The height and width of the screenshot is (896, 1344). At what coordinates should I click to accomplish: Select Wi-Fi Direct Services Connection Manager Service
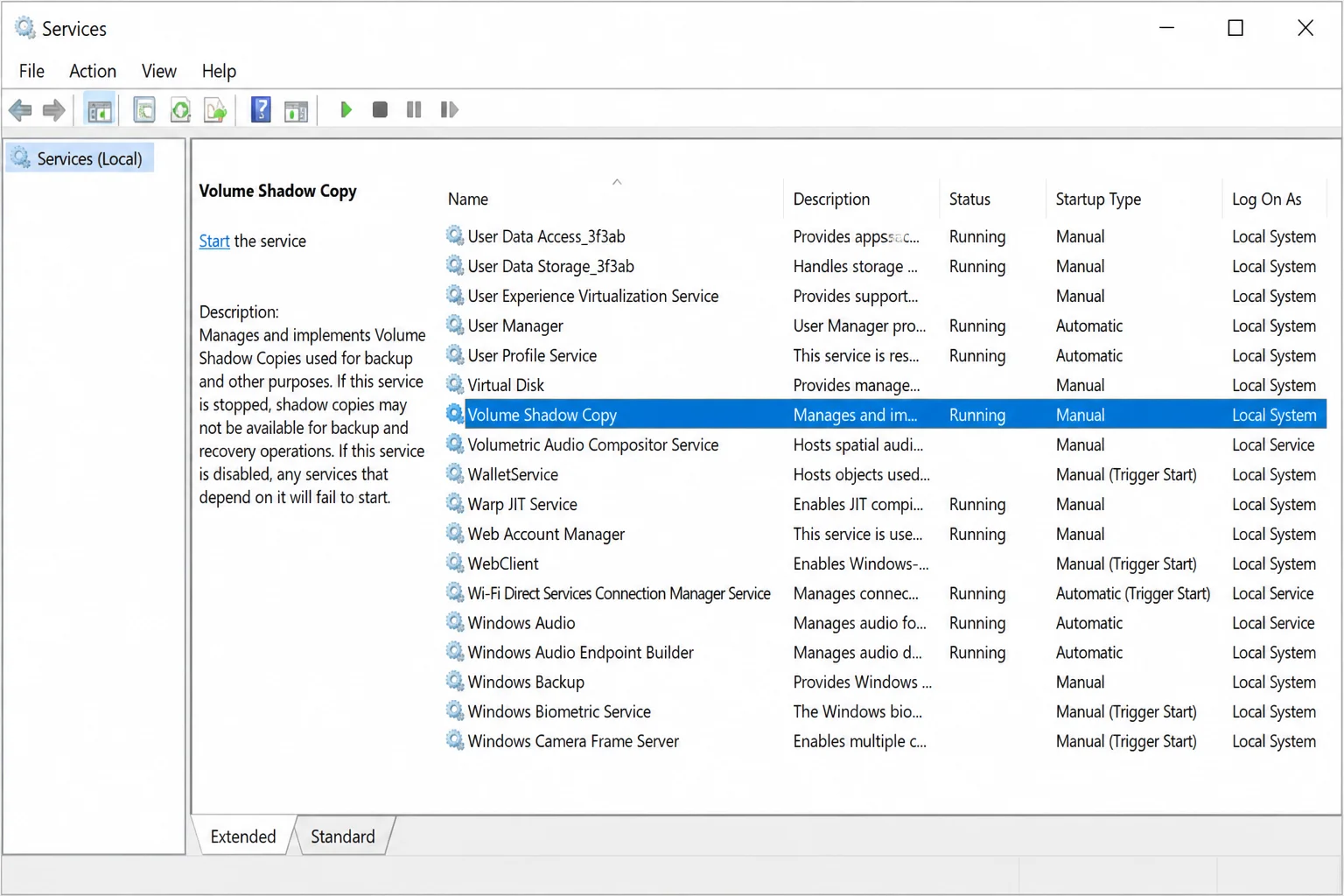click(x=885, y=593)
